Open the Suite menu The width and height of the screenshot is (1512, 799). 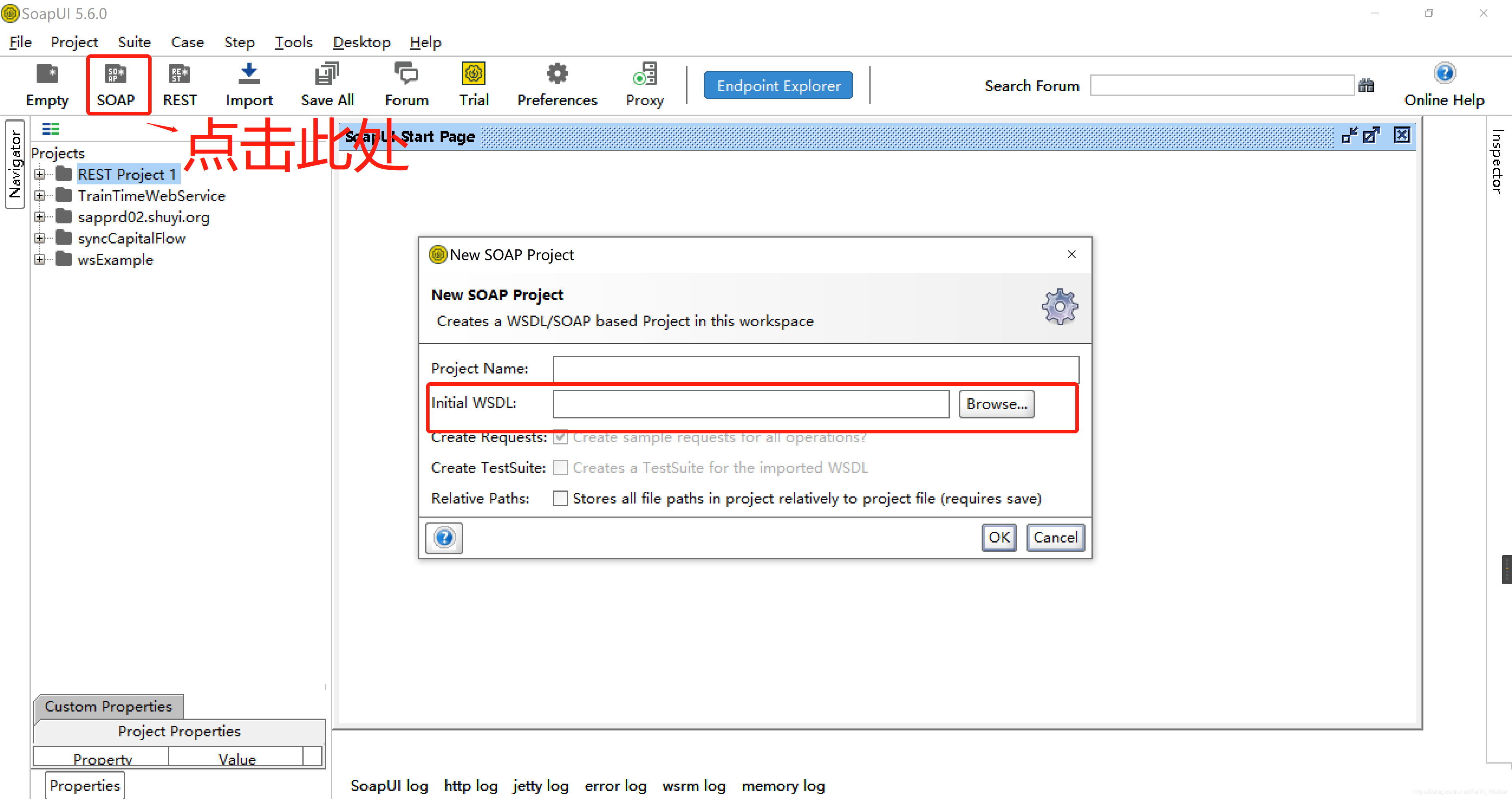[x=134, y=42]
